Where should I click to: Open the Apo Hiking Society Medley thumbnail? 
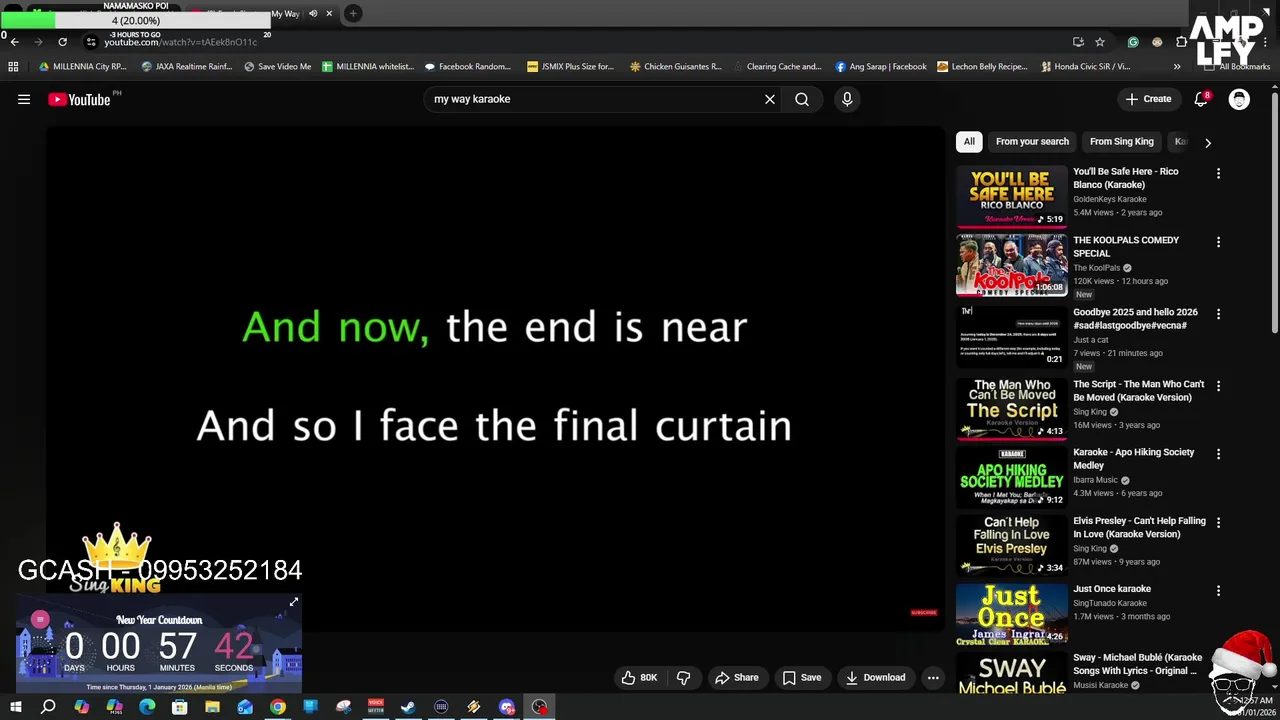tap(1012, 477)
